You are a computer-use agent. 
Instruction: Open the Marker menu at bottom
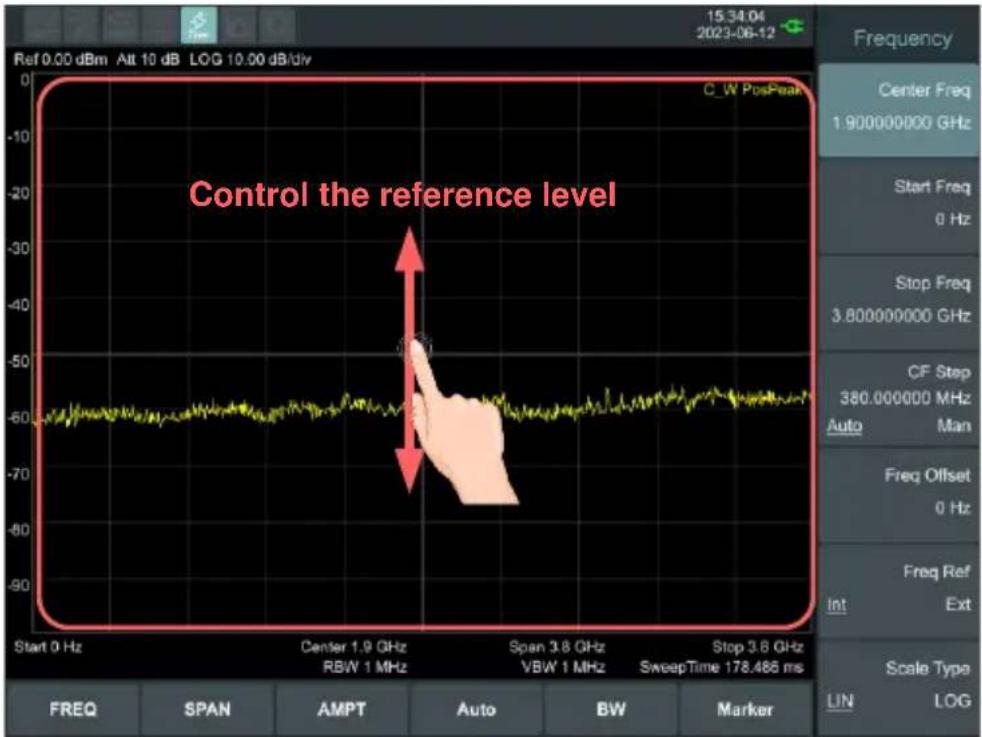745,709
